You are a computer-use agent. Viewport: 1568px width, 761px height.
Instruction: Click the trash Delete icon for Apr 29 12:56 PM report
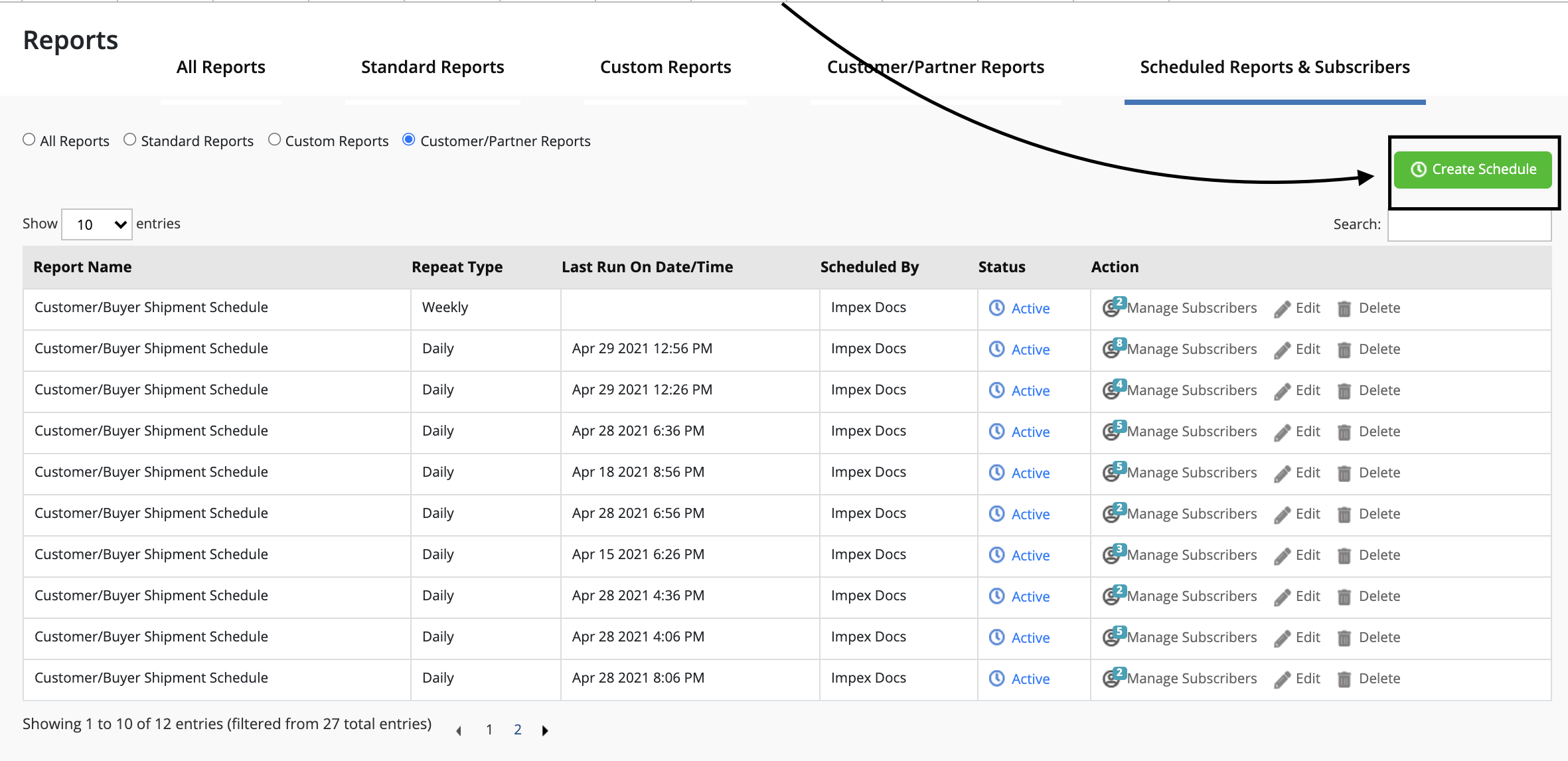(1344, 350)
